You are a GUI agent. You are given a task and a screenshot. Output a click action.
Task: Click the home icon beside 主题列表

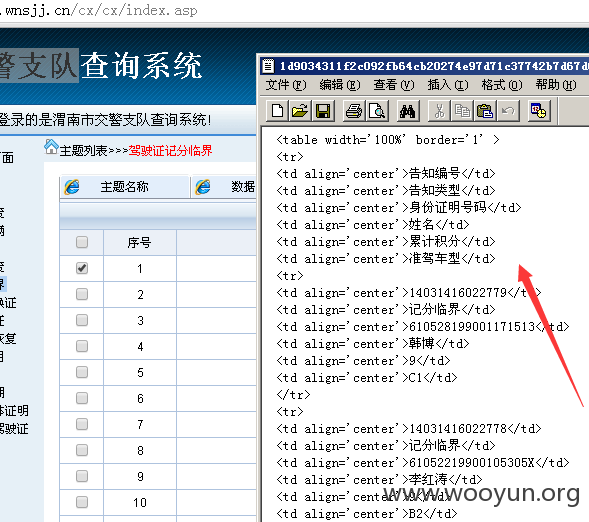pos(51,147)
